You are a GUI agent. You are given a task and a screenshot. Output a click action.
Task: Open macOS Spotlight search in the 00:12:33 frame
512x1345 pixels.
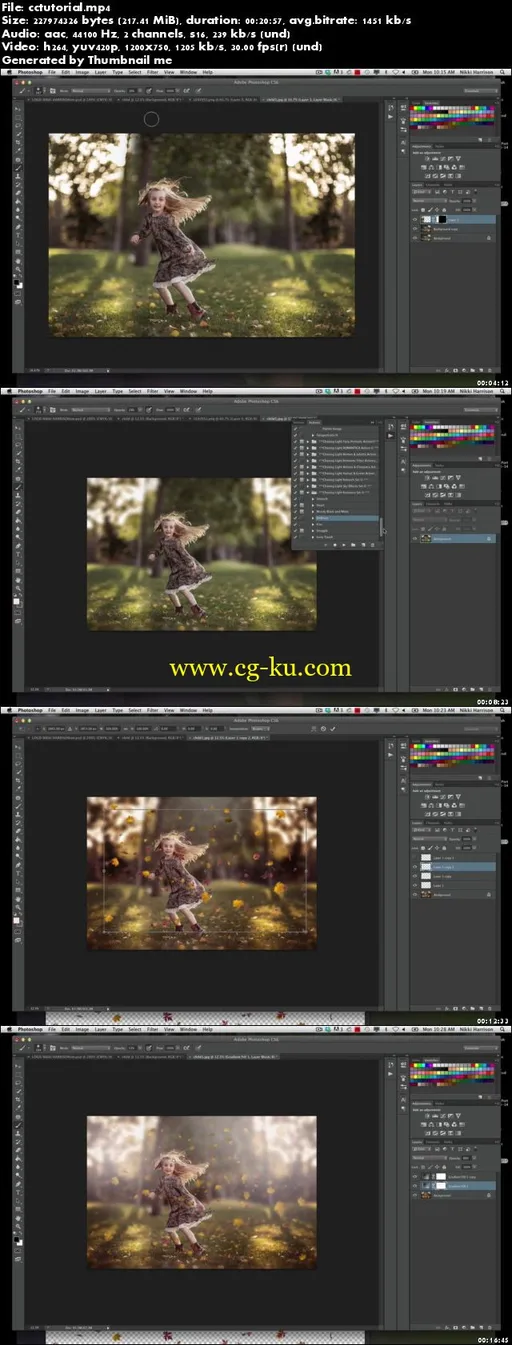pos(502,710)
